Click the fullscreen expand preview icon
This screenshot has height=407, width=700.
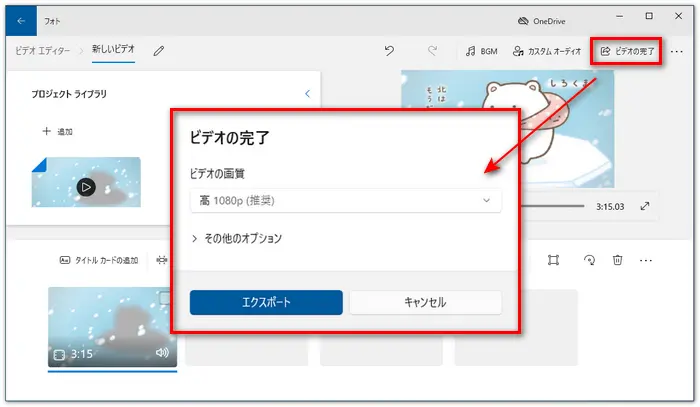coord(645,207)
